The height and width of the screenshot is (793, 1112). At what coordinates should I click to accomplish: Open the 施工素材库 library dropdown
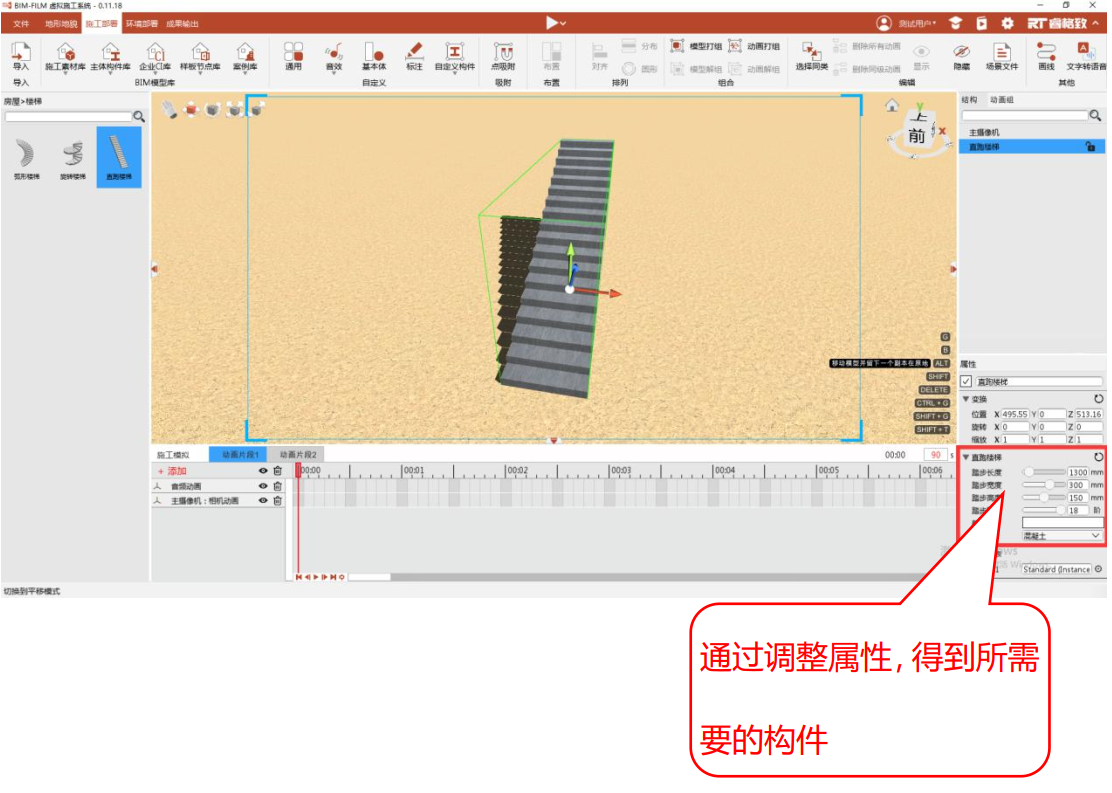(x=65, y=57)
